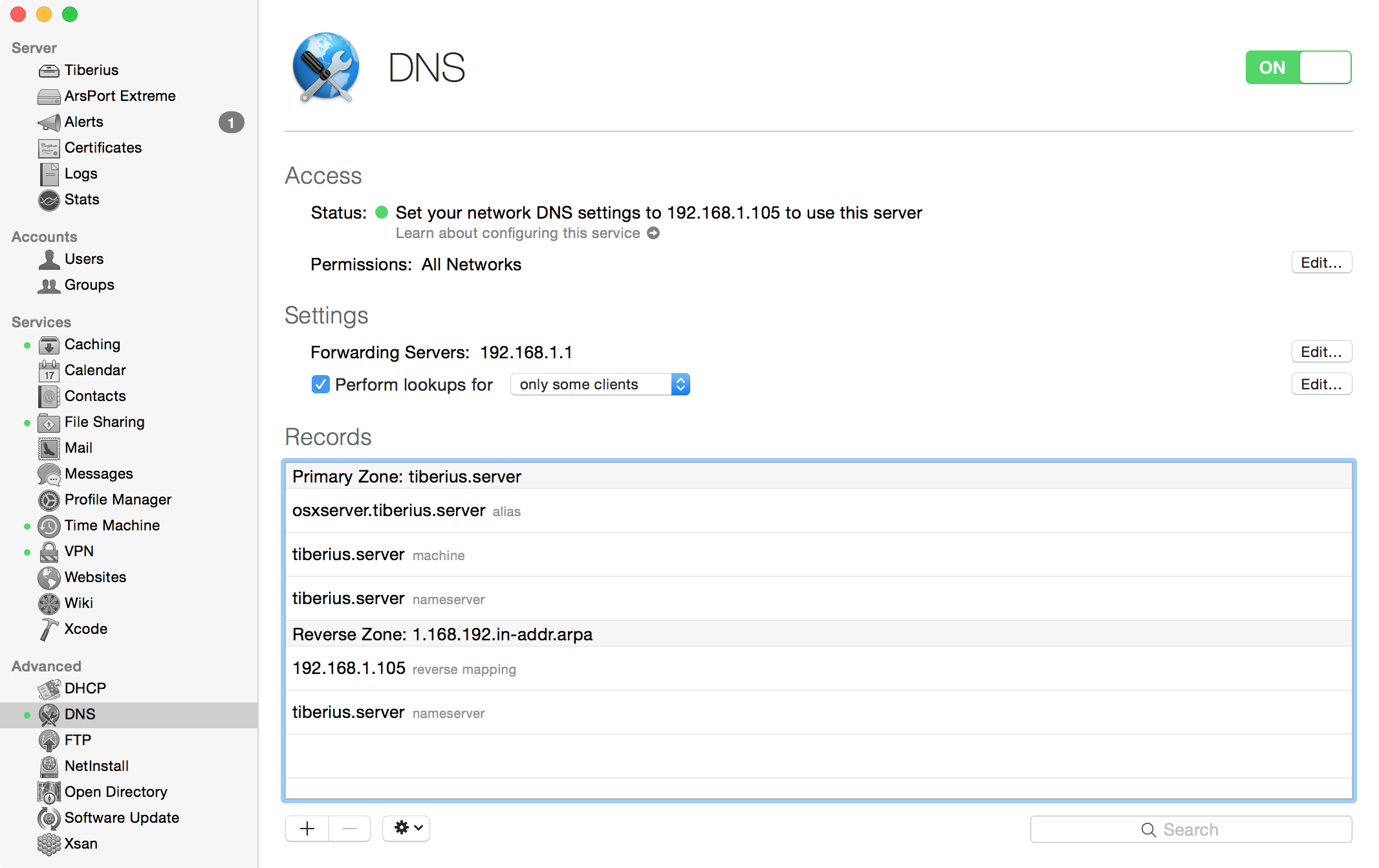Expand the Primary Zone tiberius.server record
This screenshot has height=868, width=1379.
[407, 476]
